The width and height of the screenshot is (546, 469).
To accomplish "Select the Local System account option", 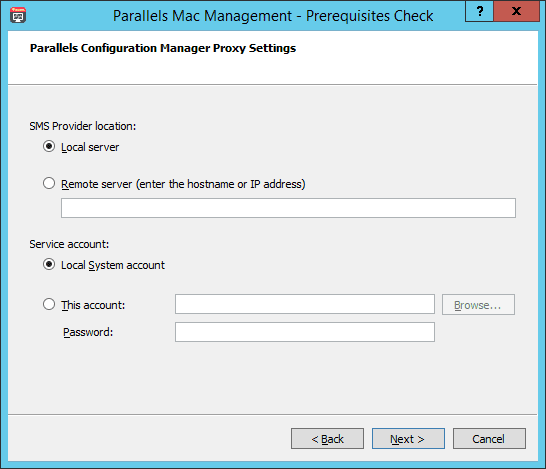I will click(49, 264).
